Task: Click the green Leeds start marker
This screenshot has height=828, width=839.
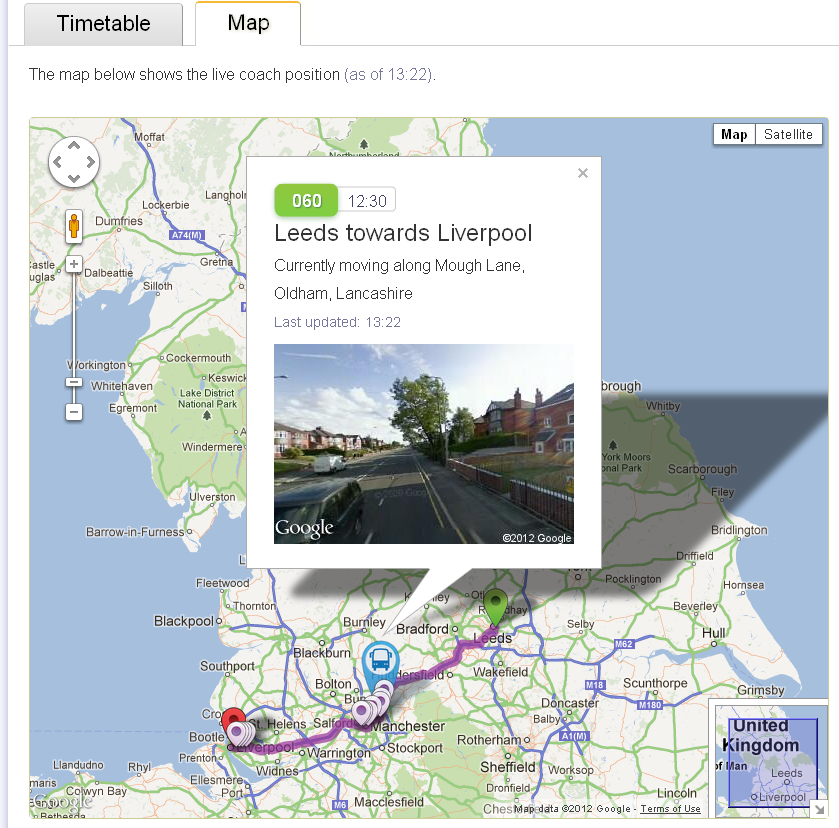Action: click(x=495, y=606)
